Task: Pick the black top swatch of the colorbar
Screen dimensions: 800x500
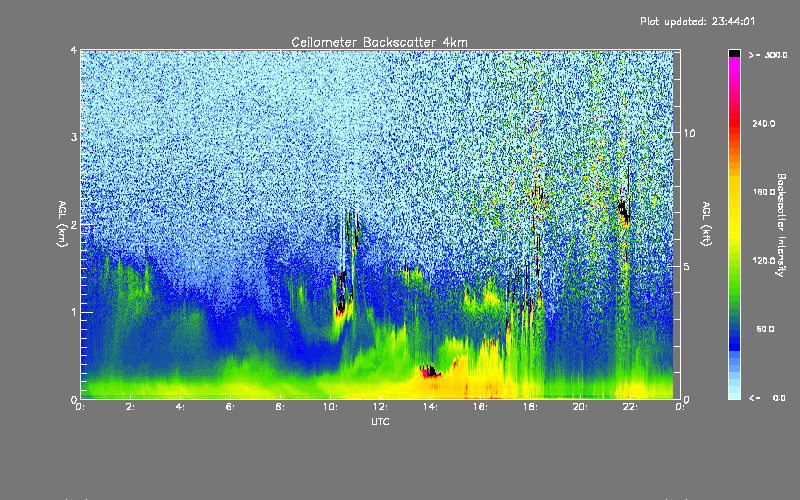Action: tap(734, 53)
